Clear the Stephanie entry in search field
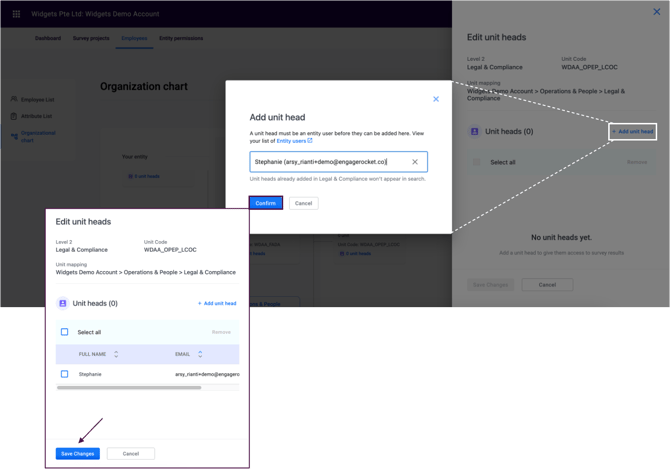670x469 pixels. point(415,162)
